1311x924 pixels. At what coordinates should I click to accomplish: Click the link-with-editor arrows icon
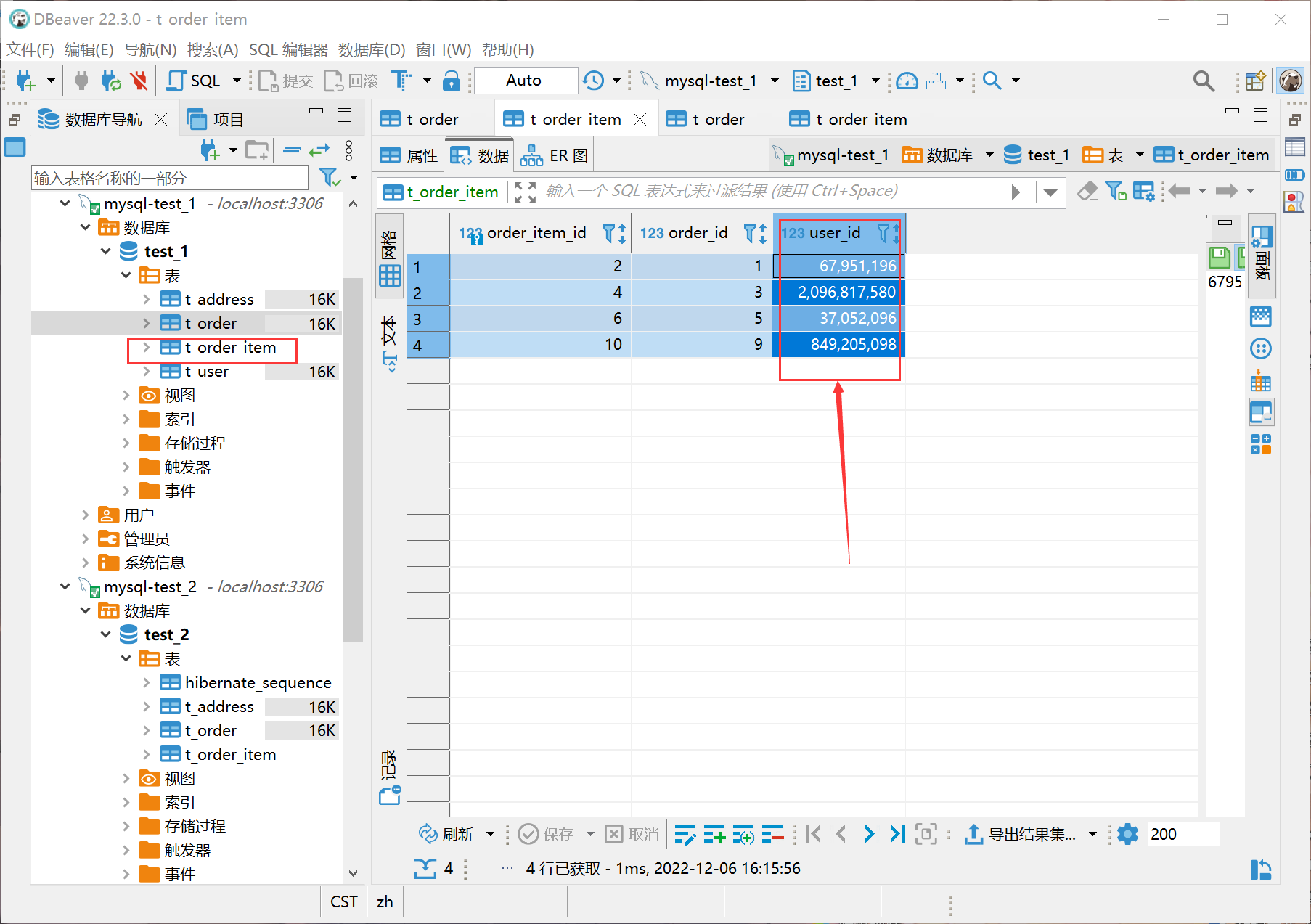tap(319, 150)
